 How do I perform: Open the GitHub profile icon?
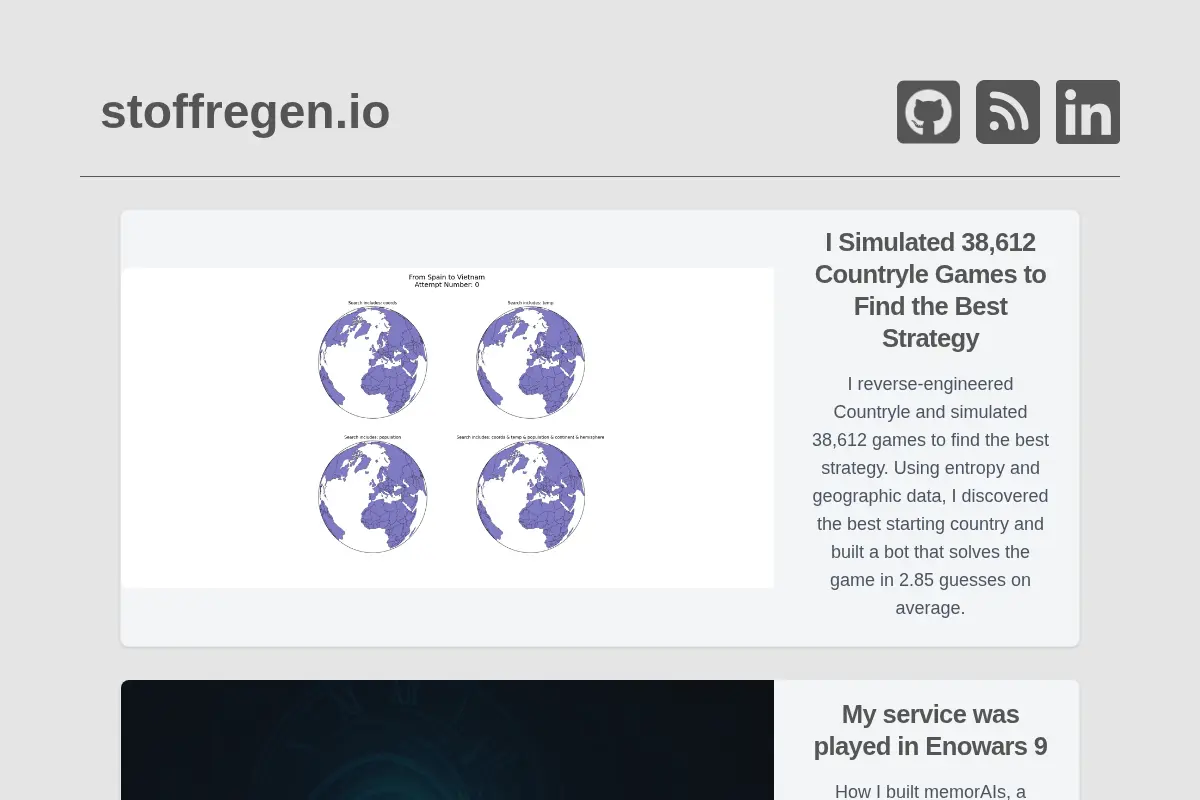(x=928, y=112)
